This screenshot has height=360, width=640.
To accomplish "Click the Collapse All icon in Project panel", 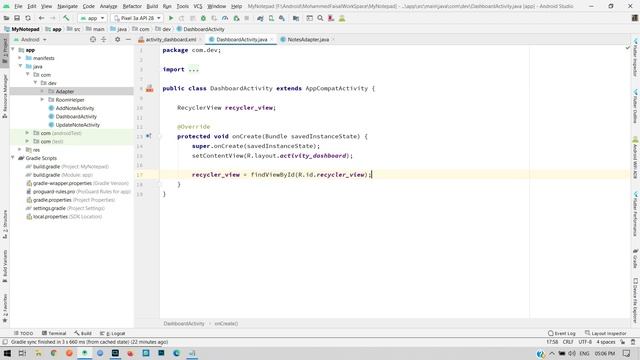I will pyautogui.click(x=104, y=40).
